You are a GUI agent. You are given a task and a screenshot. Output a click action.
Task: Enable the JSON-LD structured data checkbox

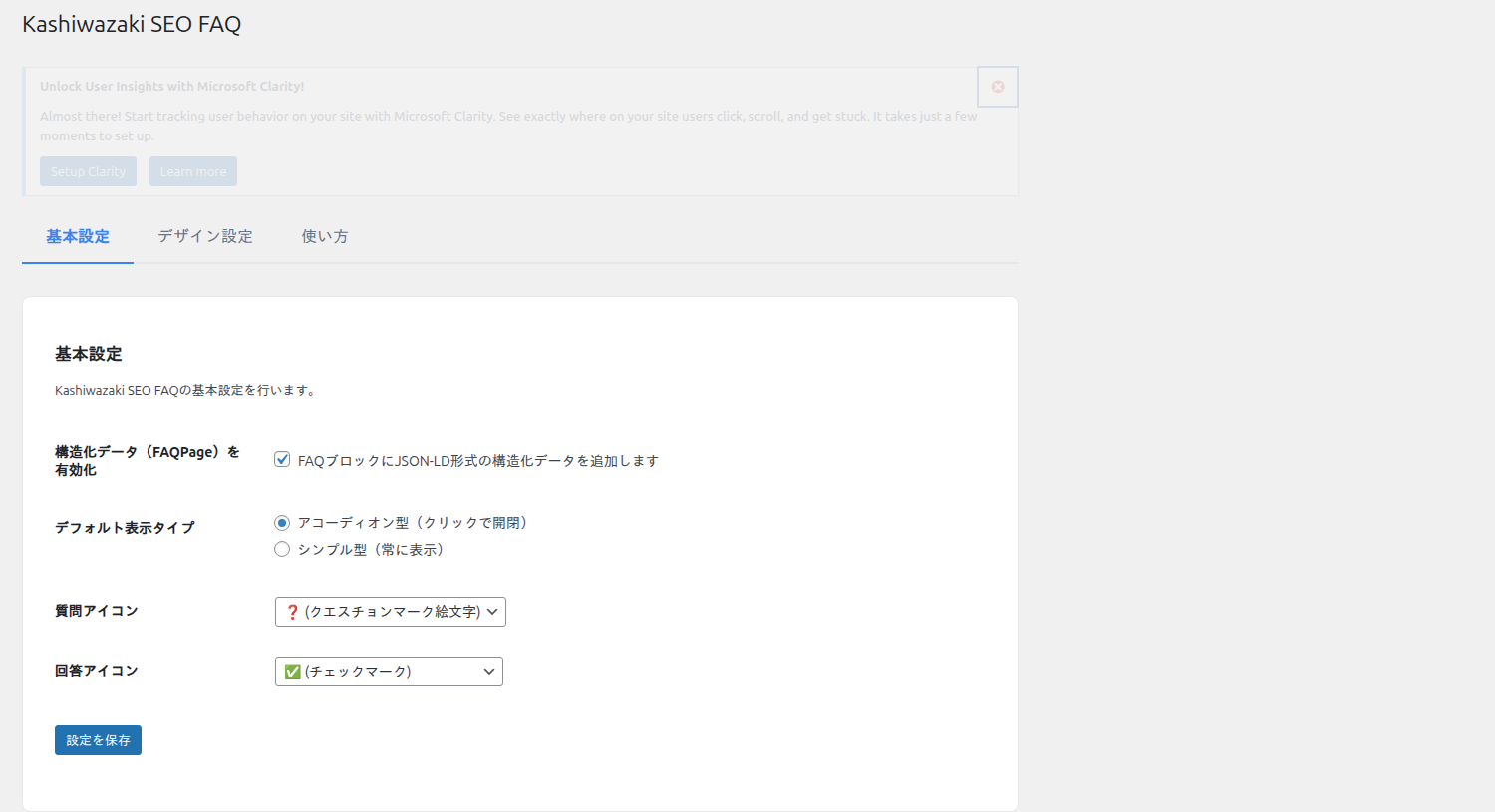[x=282, y=459]
